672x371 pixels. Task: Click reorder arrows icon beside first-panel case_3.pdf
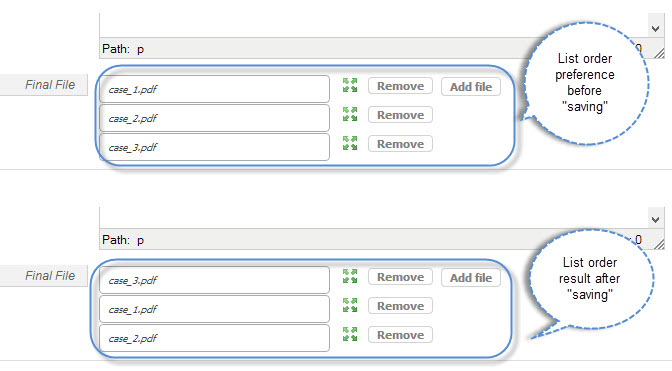pos(350,143)
